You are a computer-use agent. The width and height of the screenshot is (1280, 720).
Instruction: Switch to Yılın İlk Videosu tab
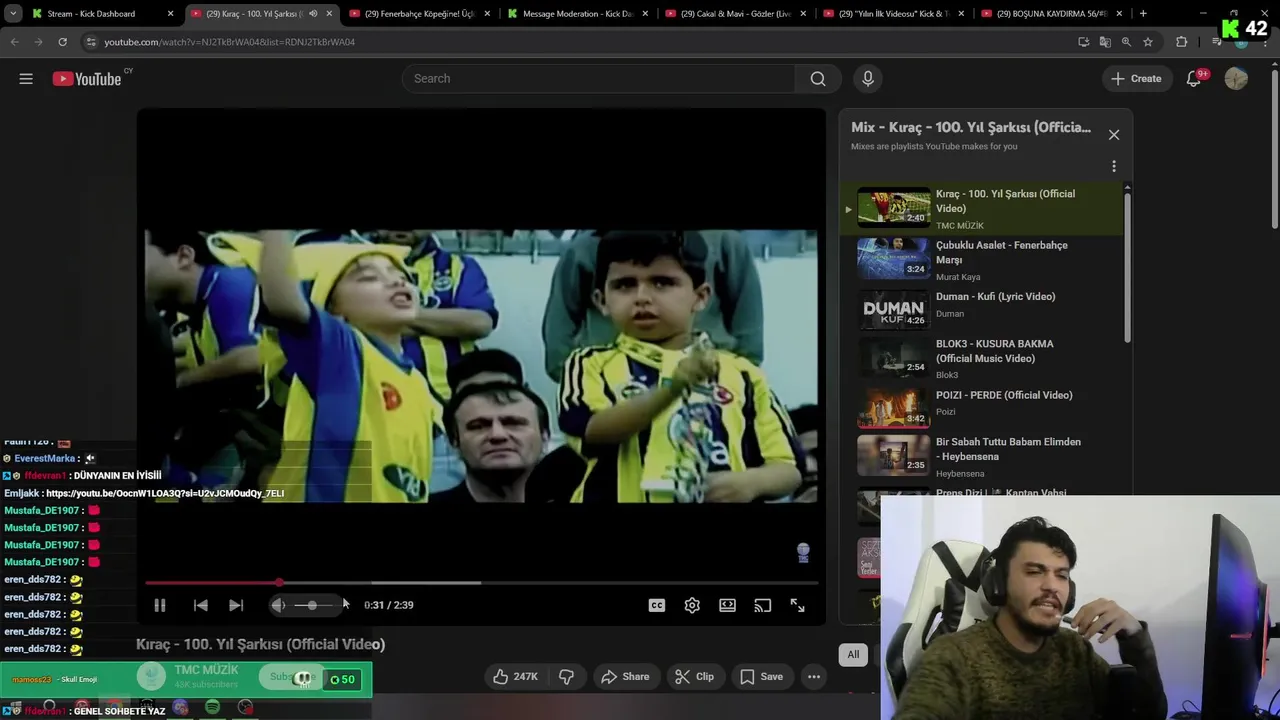pos(894,14)
